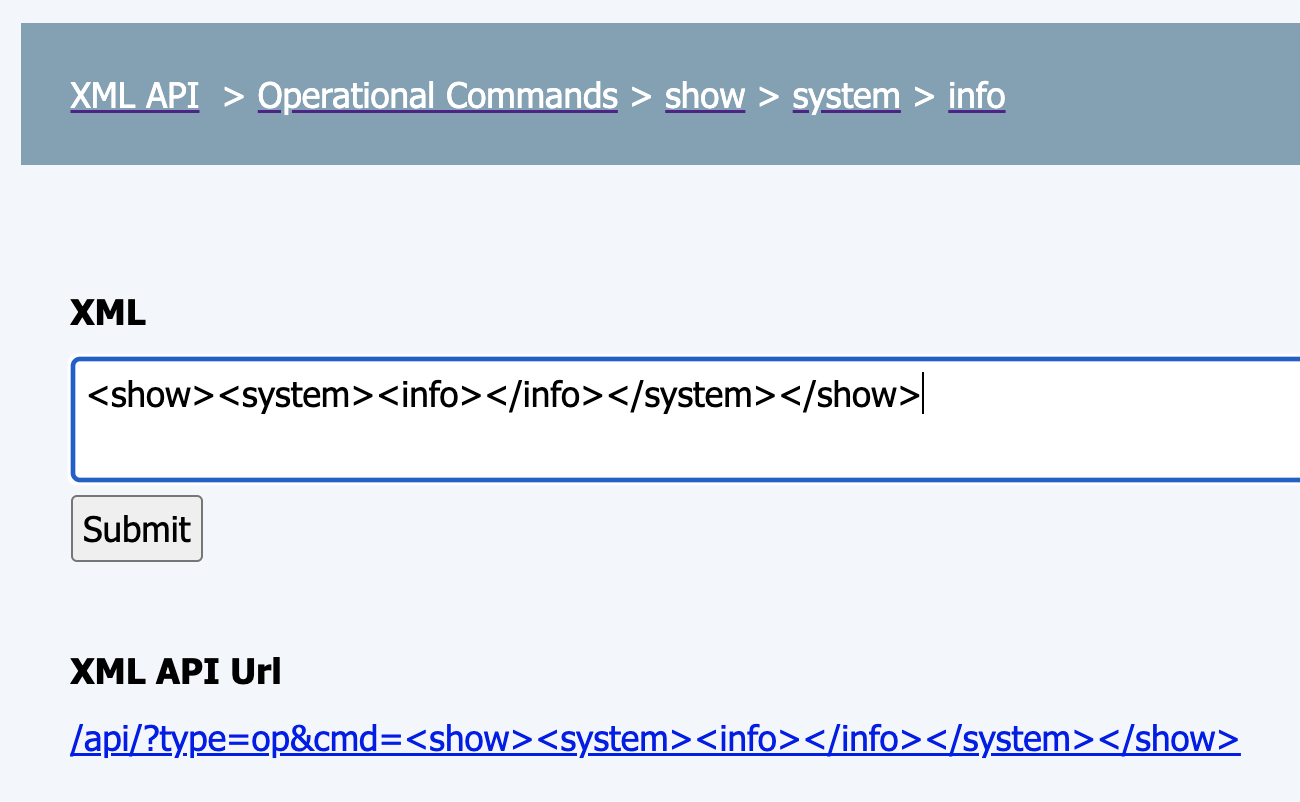Browse the show command tree link
1300x802 pixels.
705,95
